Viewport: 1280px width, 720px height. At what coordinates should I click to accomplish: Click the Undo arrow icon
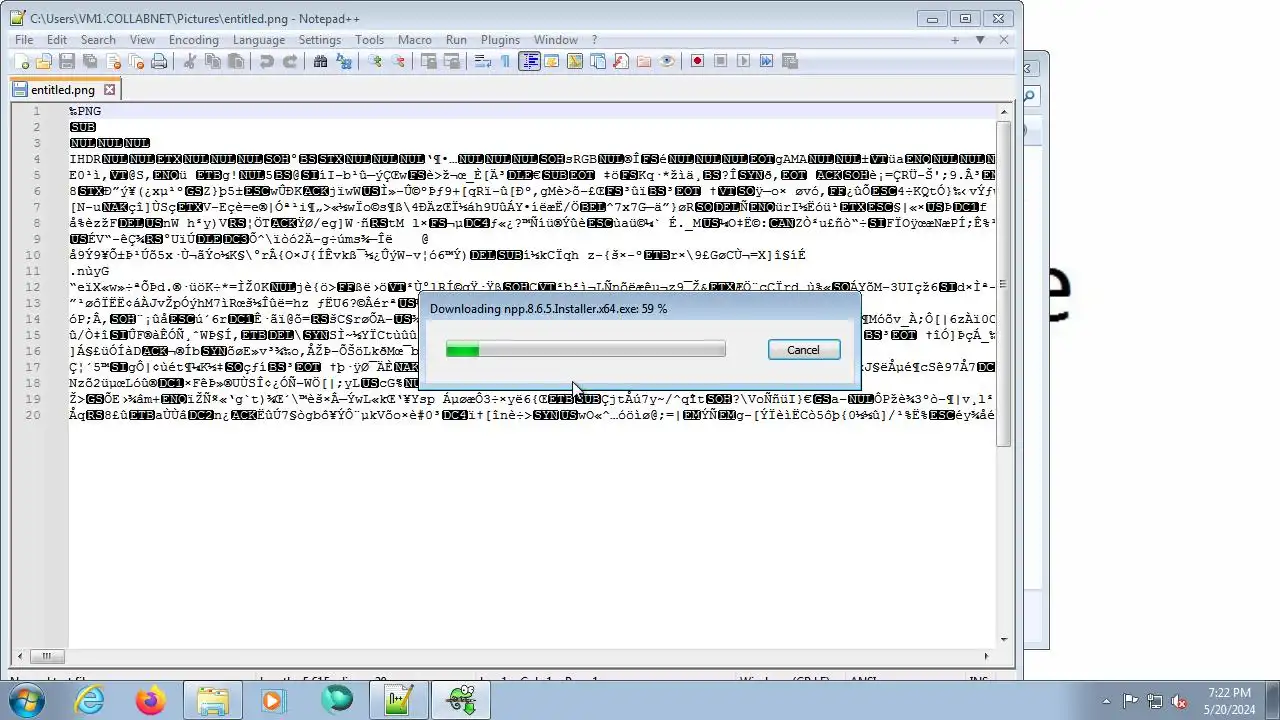(x=267, y=61)
